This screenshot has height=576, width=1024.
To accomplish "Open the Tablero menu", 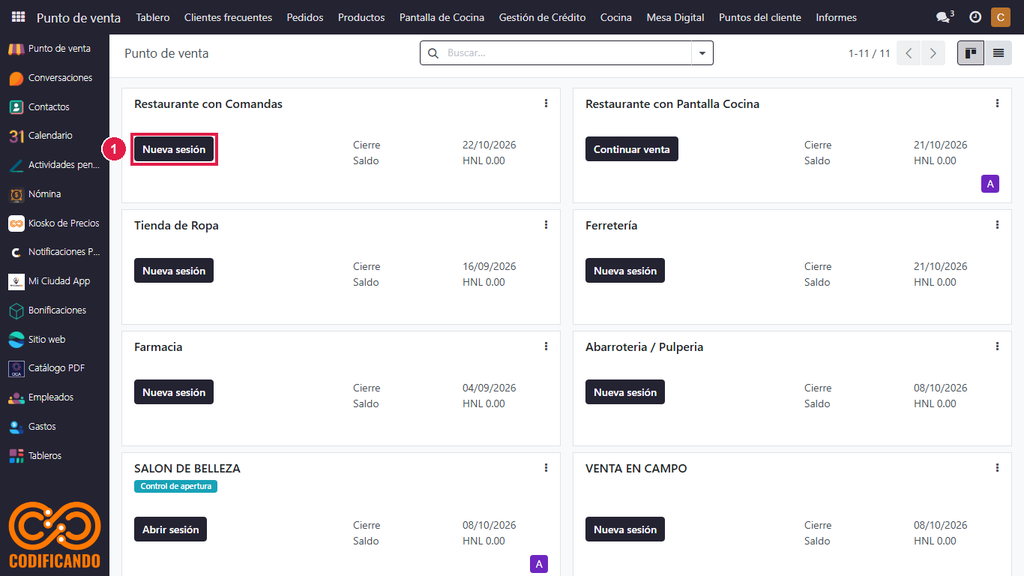I will point(153,17).
